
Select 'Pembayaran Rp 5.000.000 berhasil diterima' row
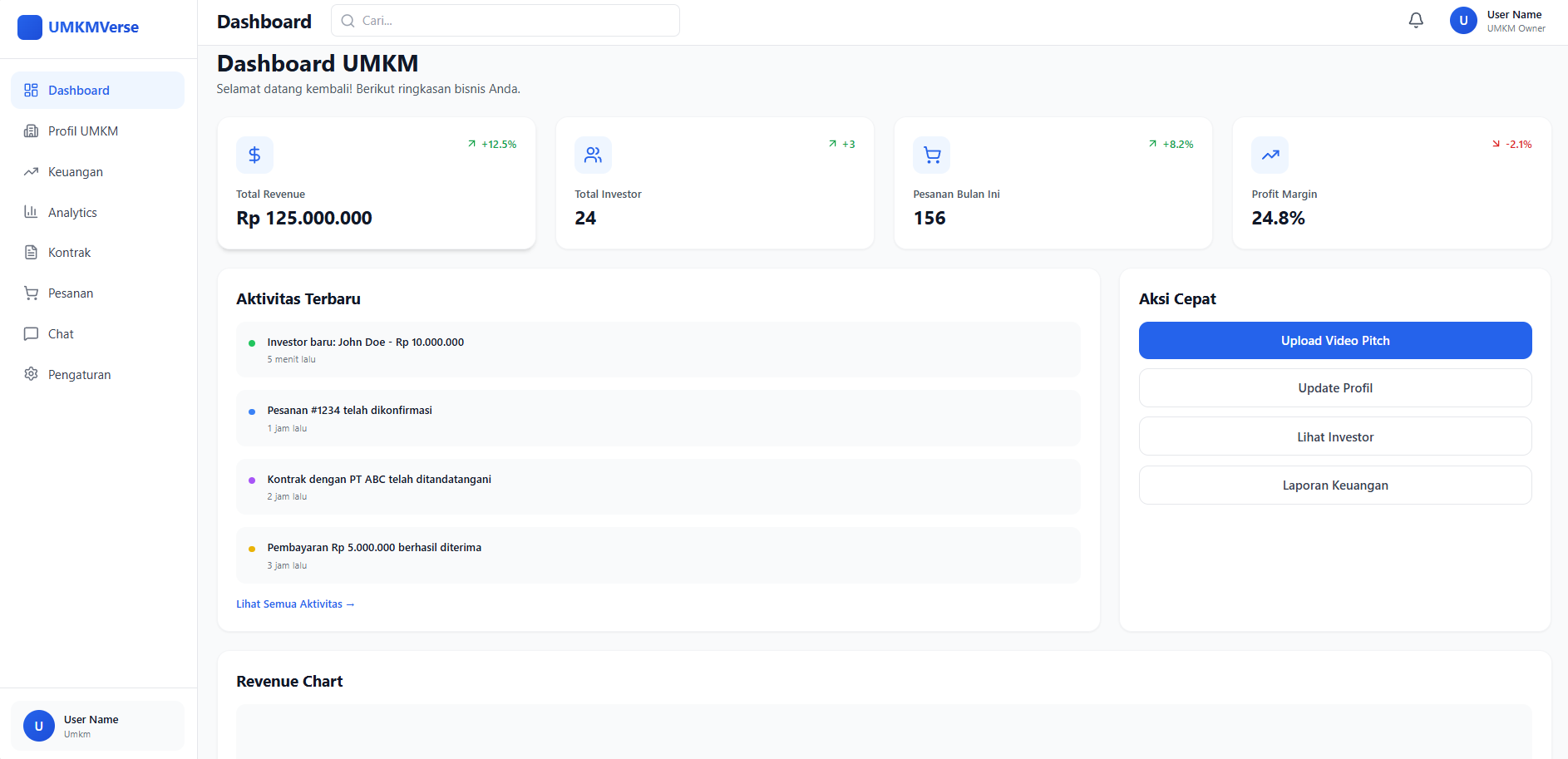tap(658, 555)
